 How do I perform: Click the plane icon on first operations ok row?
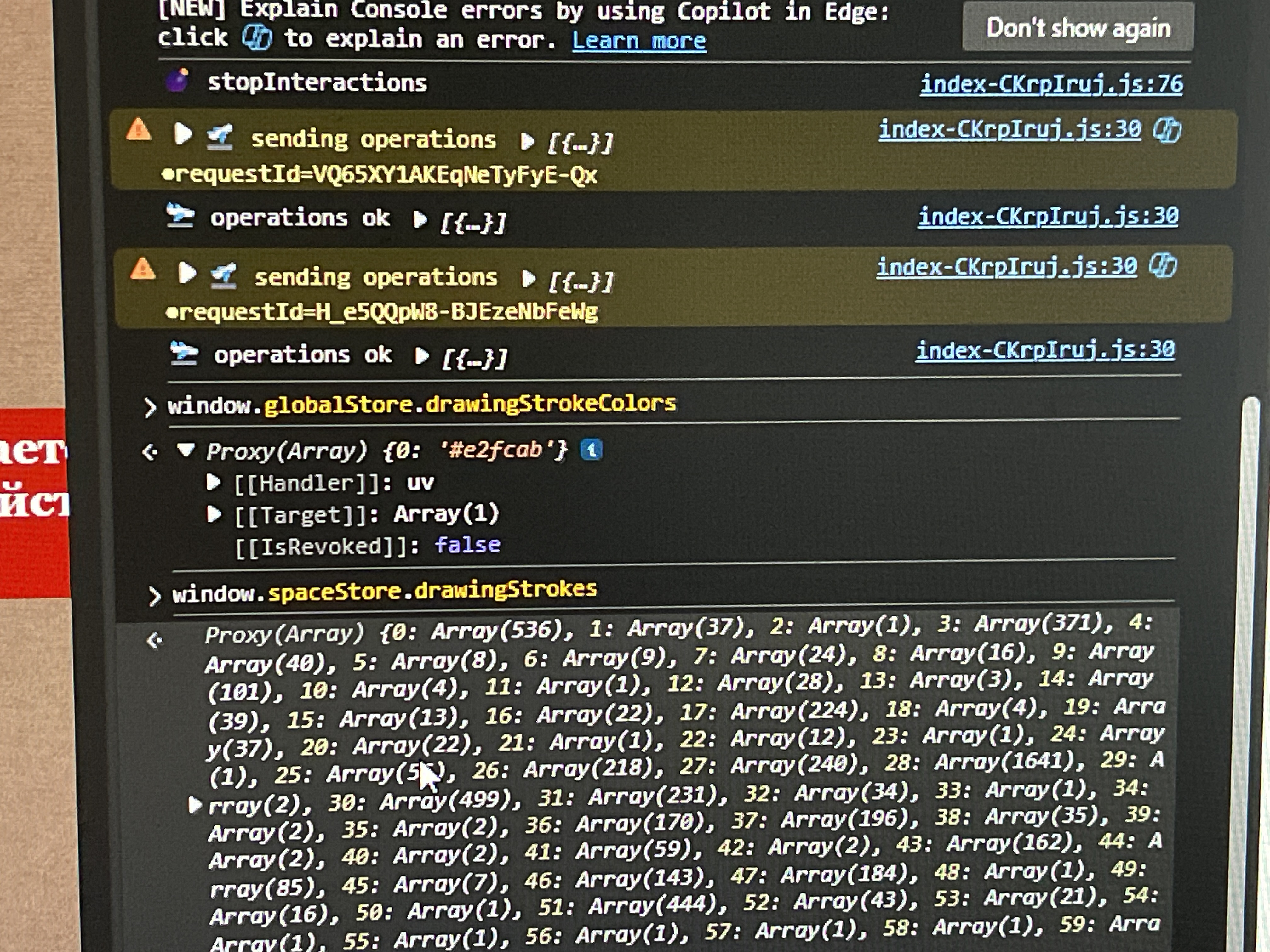coord(180,216)
